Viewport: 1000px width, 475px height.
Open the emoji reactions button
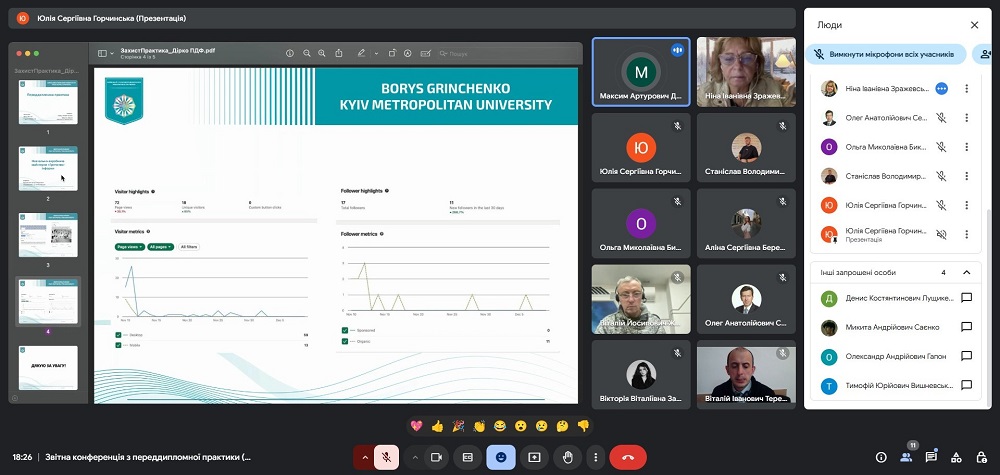pos(501,457)
